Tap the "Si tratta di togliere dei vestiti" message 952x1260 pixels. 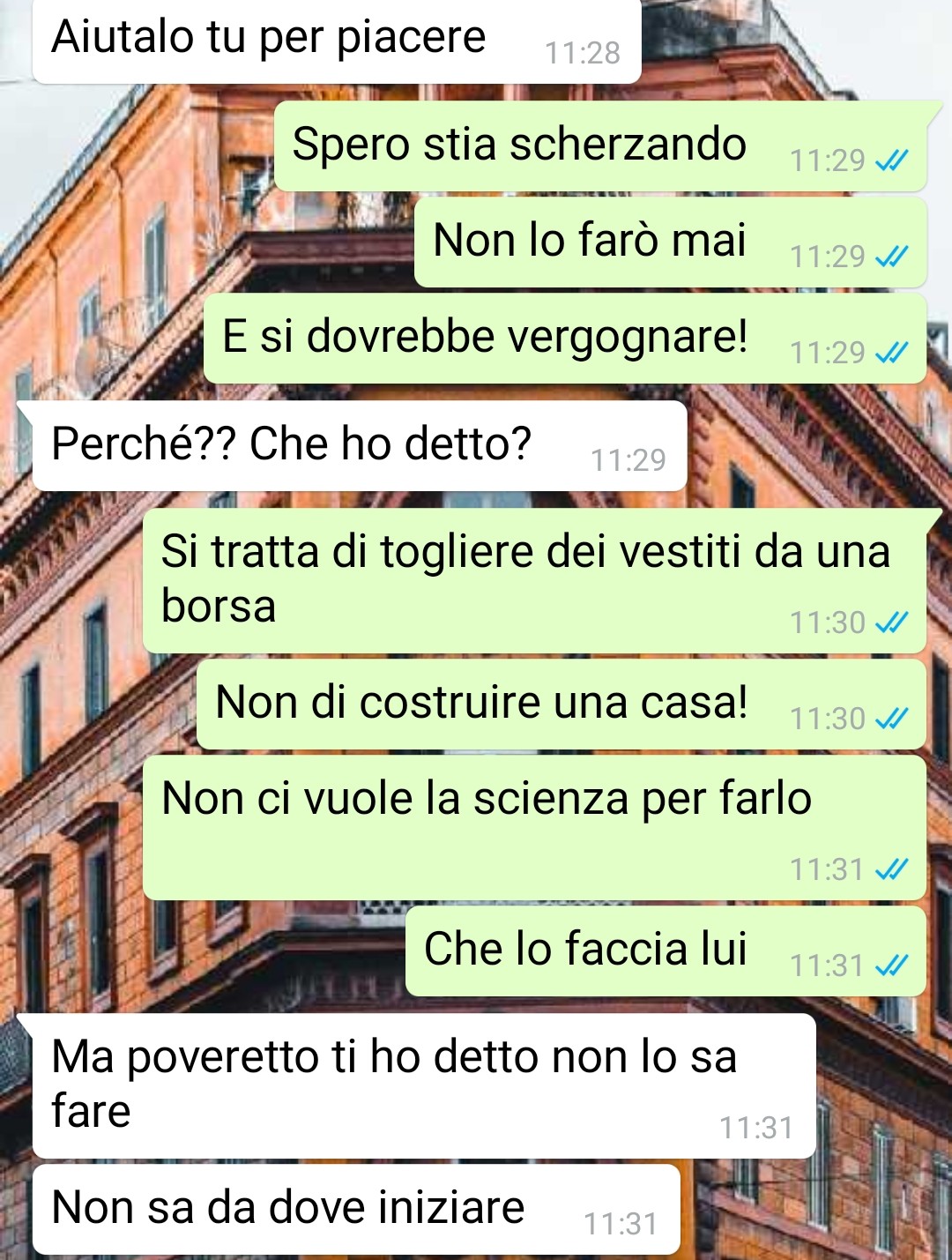tap(535, 580)
